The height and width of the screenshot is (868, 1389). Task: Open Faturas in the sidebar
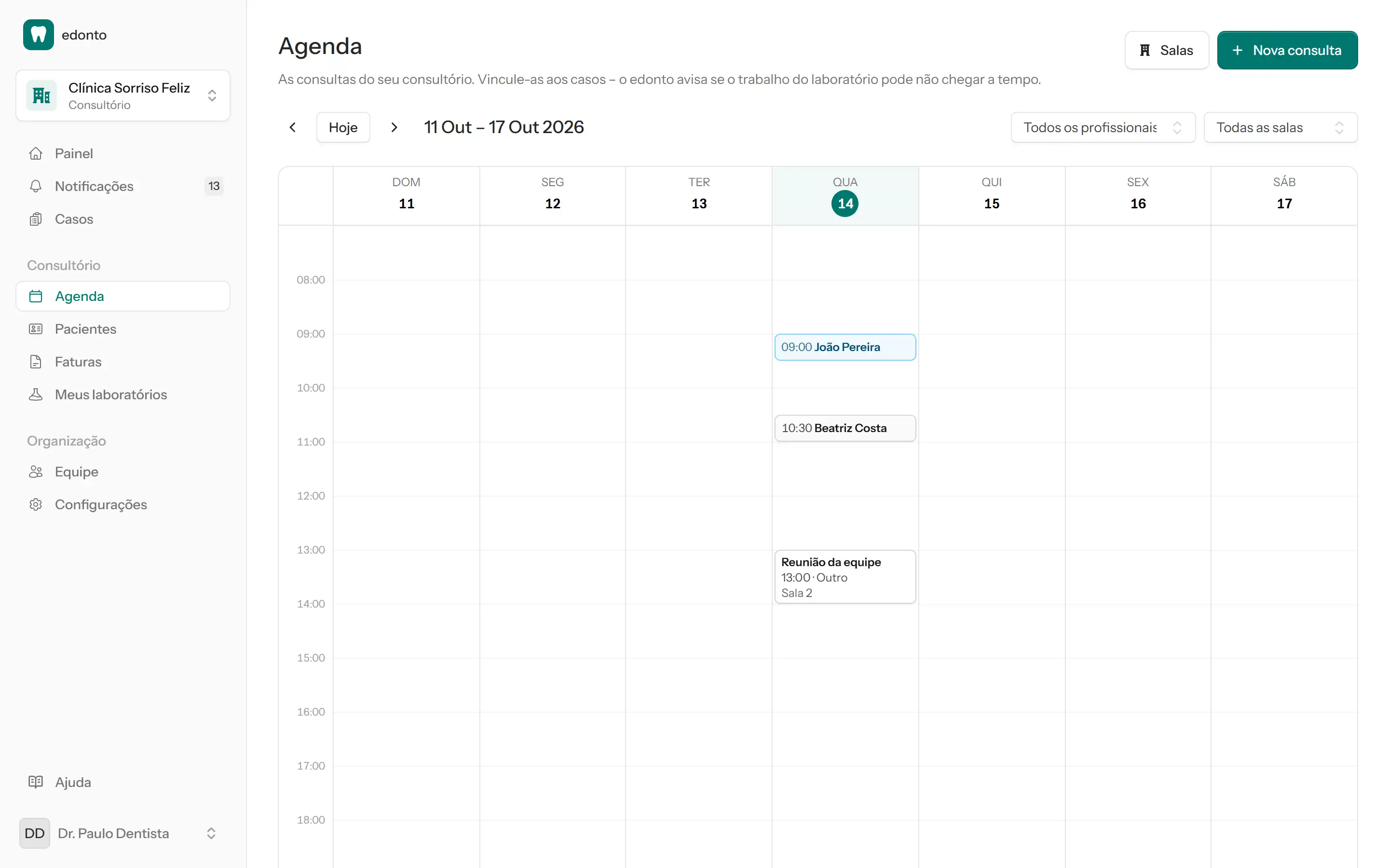(x=123, y=362)
